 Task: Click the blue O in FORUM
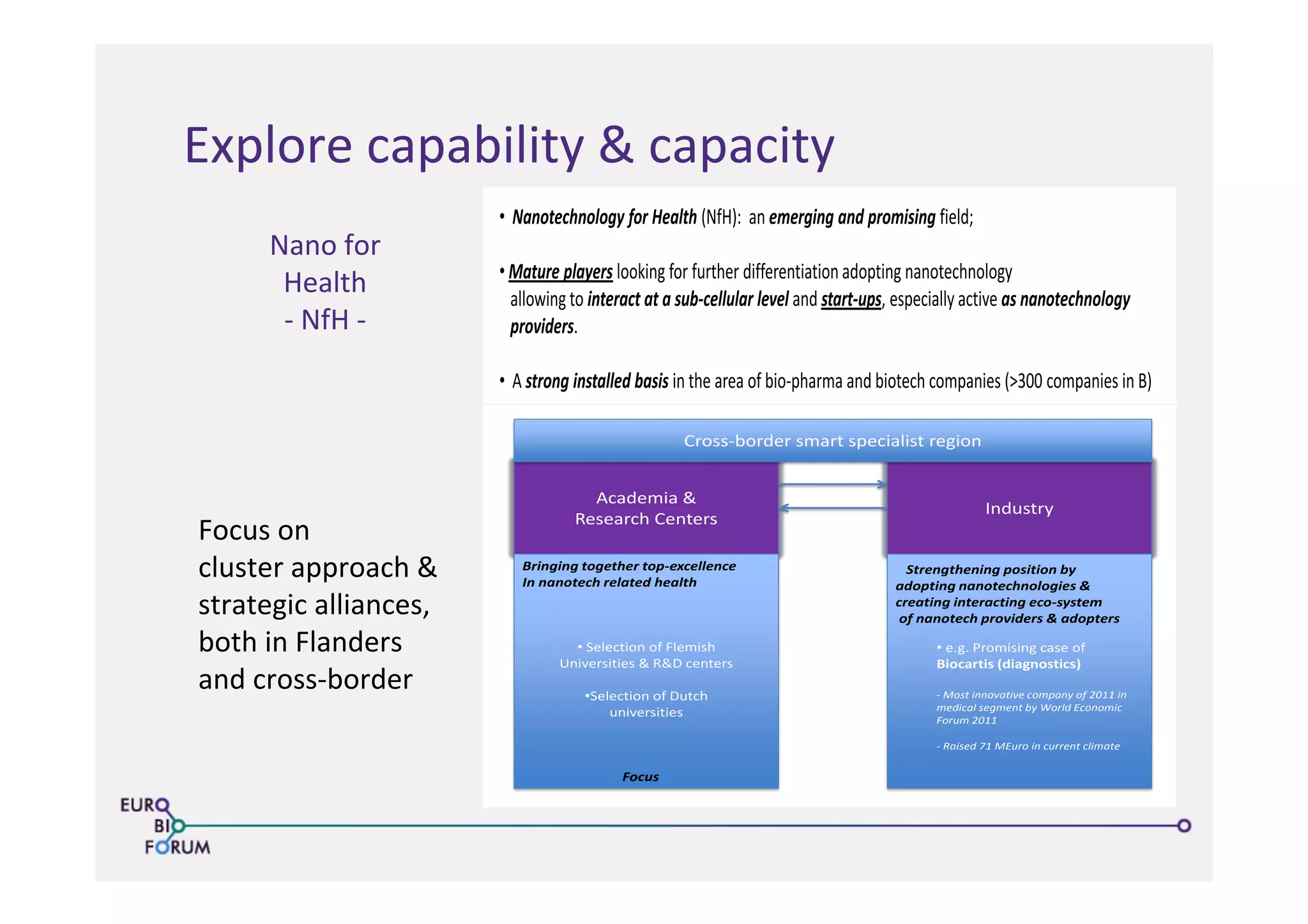pyautogui.click(x=163, y=847)
